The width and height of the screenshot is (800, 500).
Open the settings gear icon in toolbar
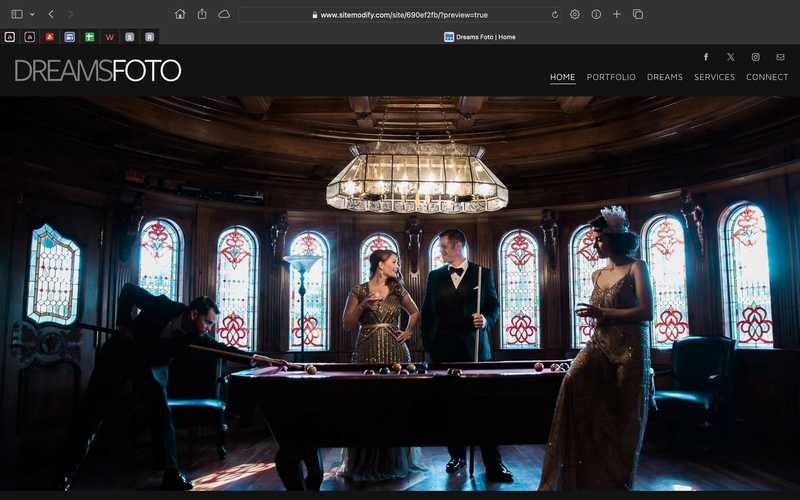(x=574, y=14)
